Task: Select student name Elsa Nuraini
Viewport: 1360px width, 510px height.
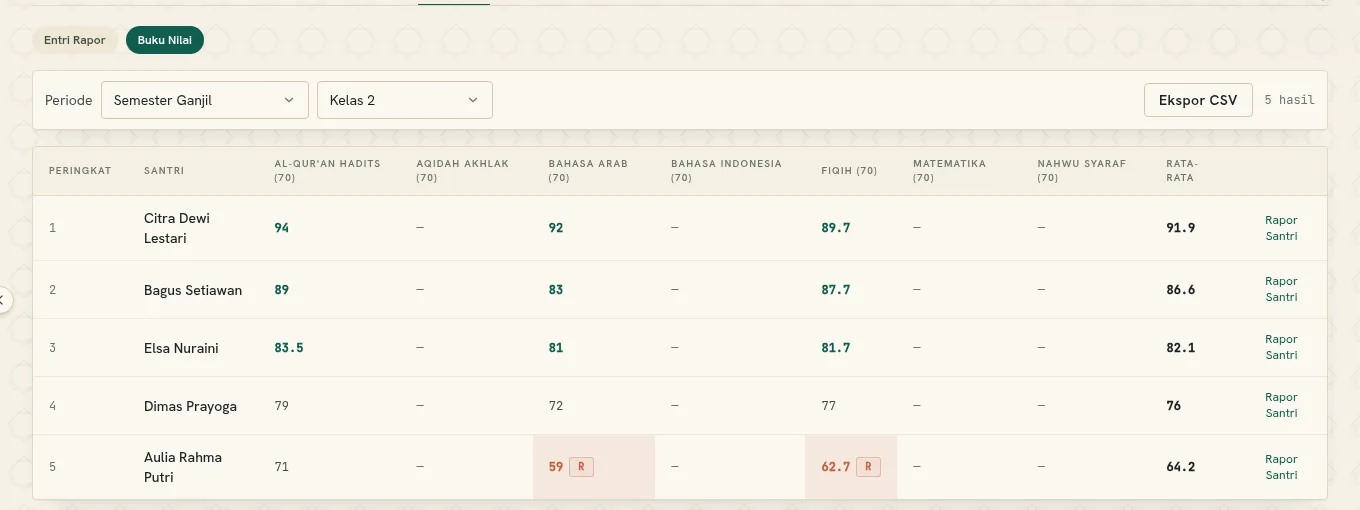Action: tap(181, 348)
